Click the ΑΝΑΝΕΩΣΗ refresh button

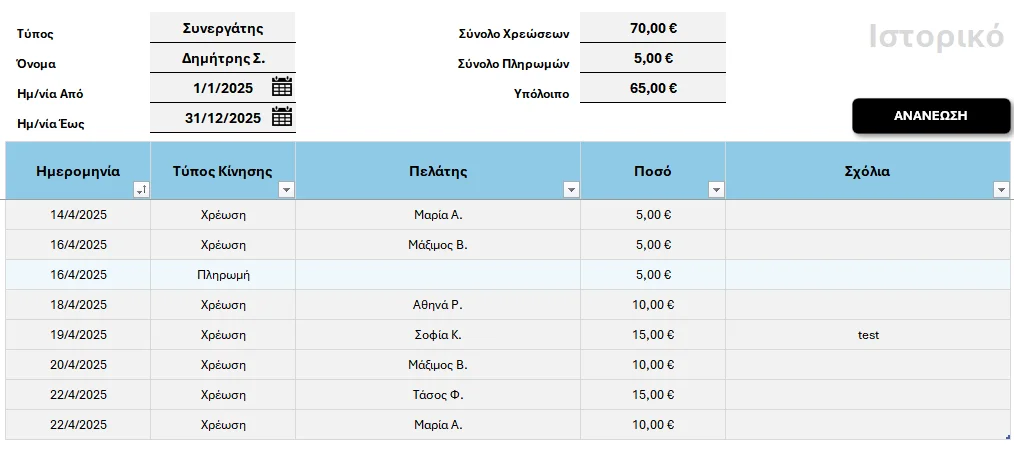pos(931,116)
